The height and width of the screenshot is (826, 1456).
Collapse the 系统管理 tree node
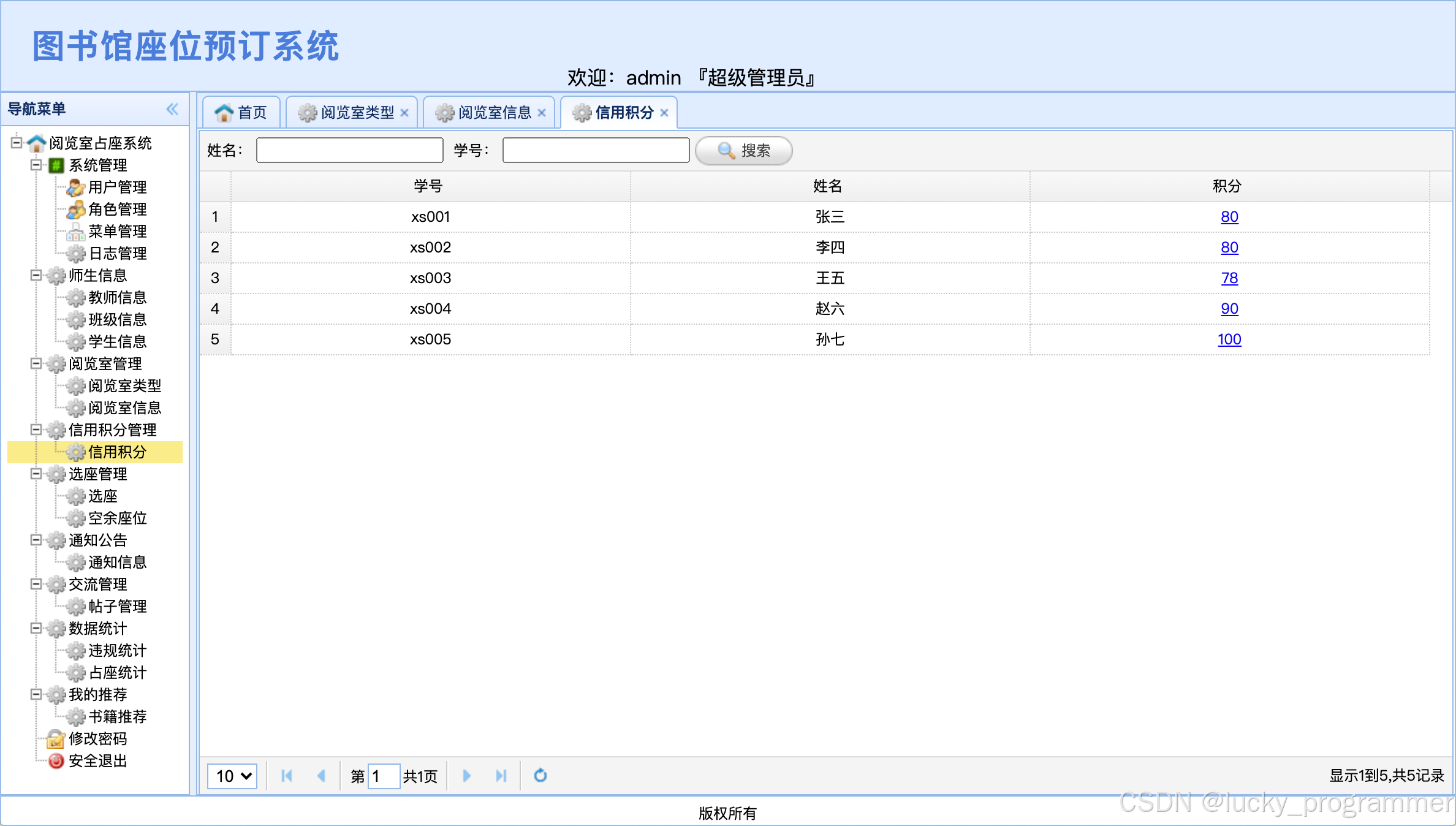click(36, 165)
